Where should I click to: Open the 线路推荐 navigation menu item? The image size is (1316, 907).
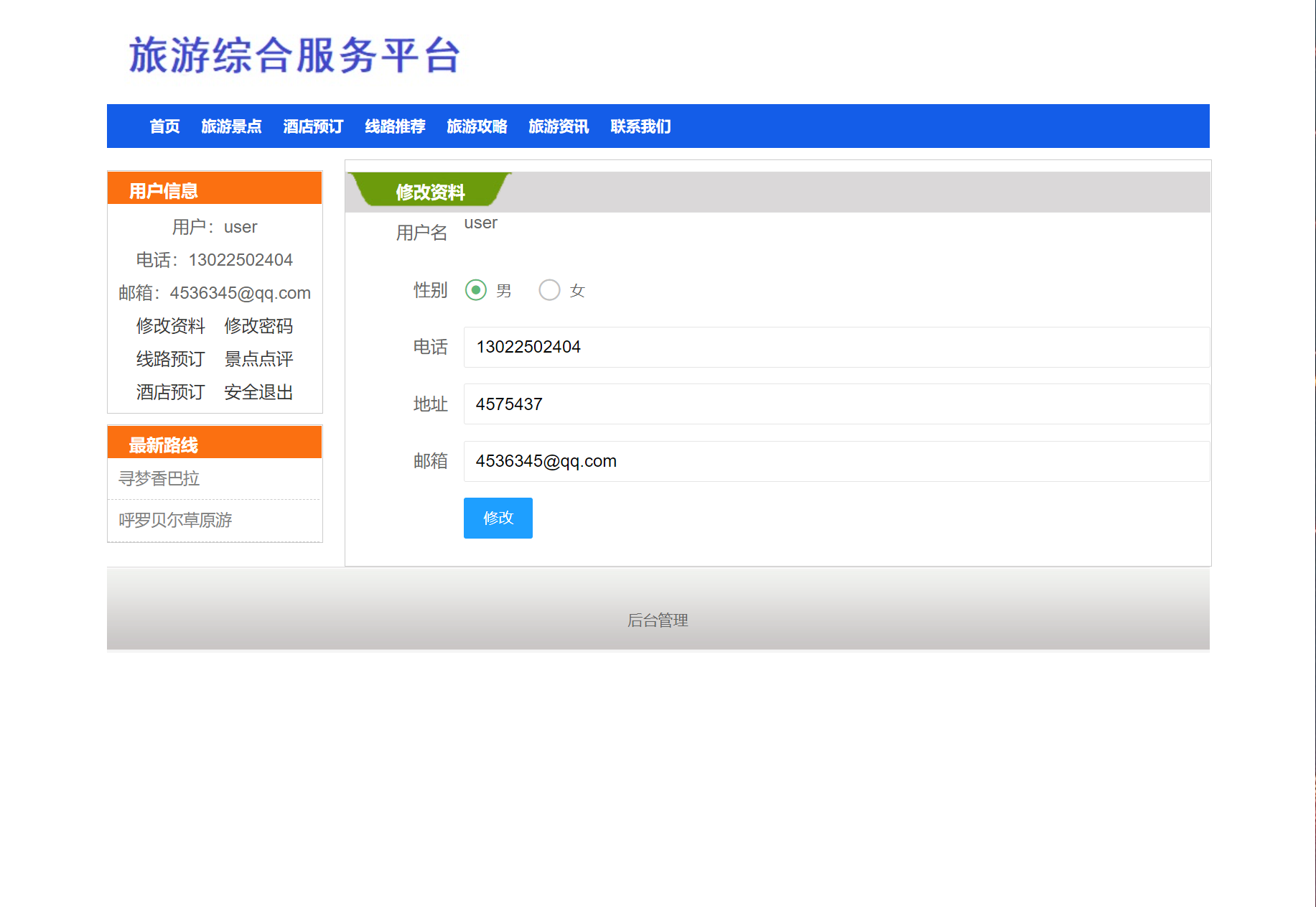tap(394, 126)
